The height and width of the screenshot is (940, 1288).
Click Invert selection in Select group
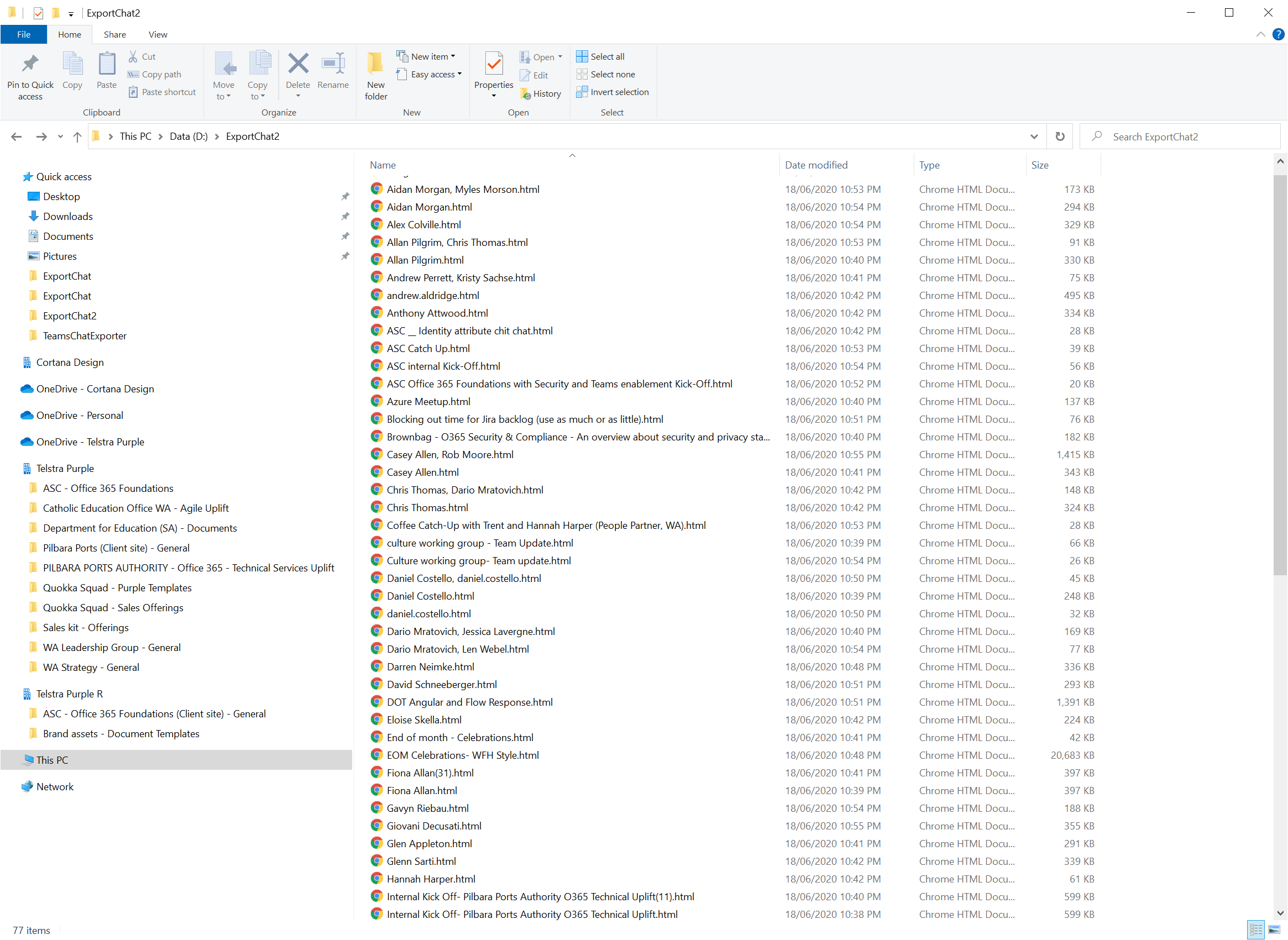[x=612, y=92]
